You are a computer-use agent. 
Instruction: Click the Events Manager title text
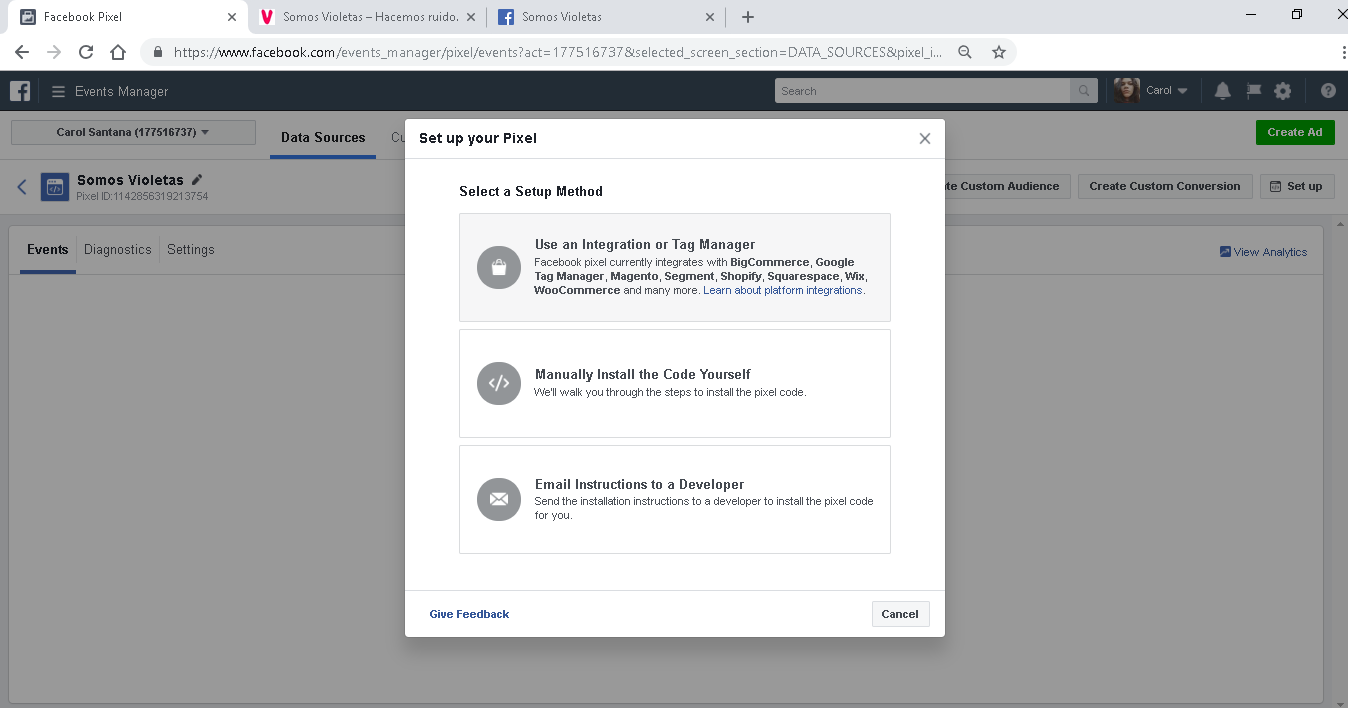pyautogui.click(x=122, y=91)
